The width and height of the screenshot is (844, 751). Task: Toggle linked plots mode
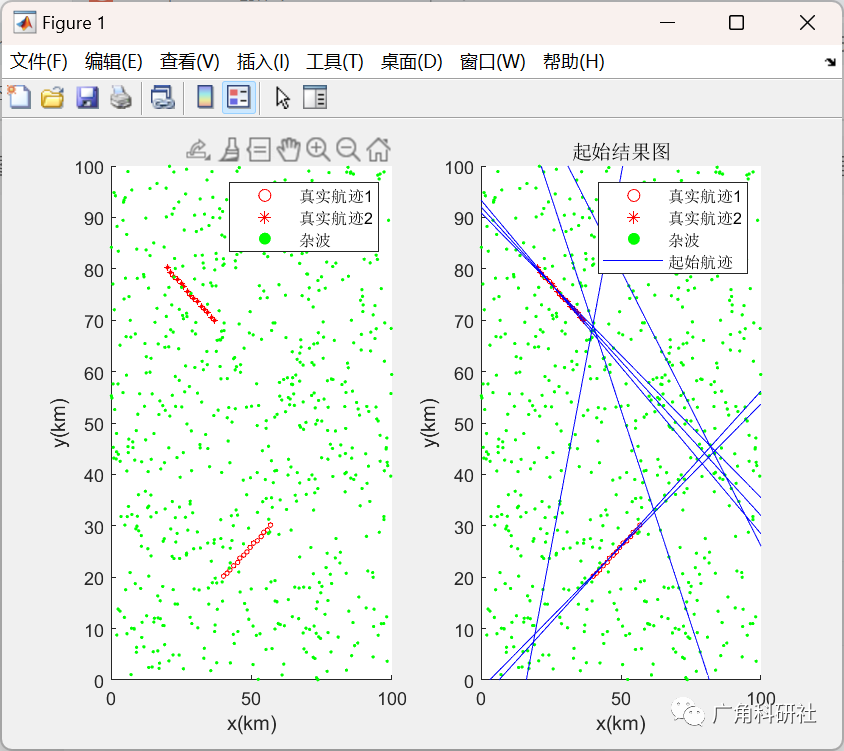click(163, 97)
